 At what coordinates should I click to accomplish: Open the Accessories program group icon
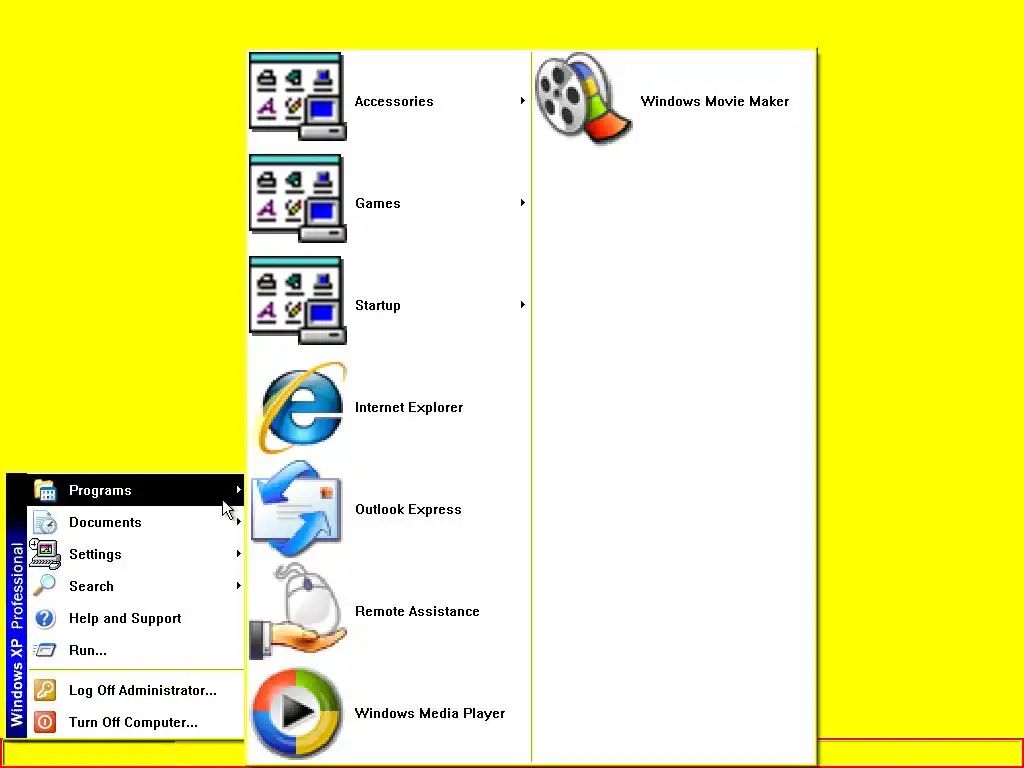coord(298,97)
